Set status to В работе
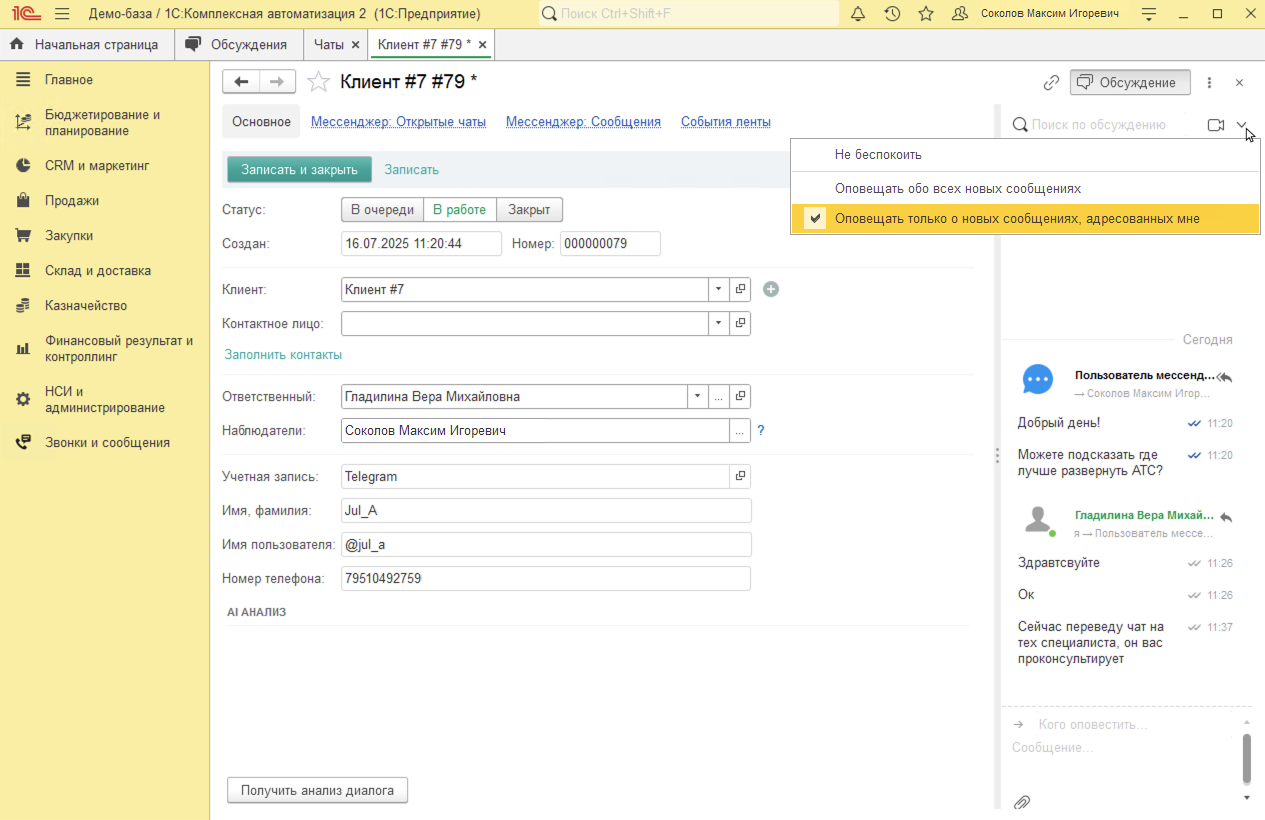1265x820 pixels. pos(459,210)
